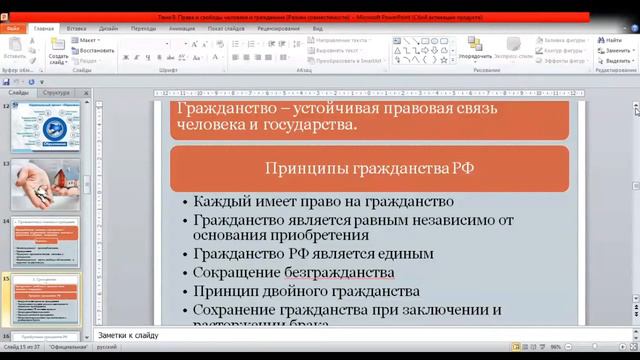Open the File (Файл) tab
This screenshot has height=360, width=640.
point(13,29)
